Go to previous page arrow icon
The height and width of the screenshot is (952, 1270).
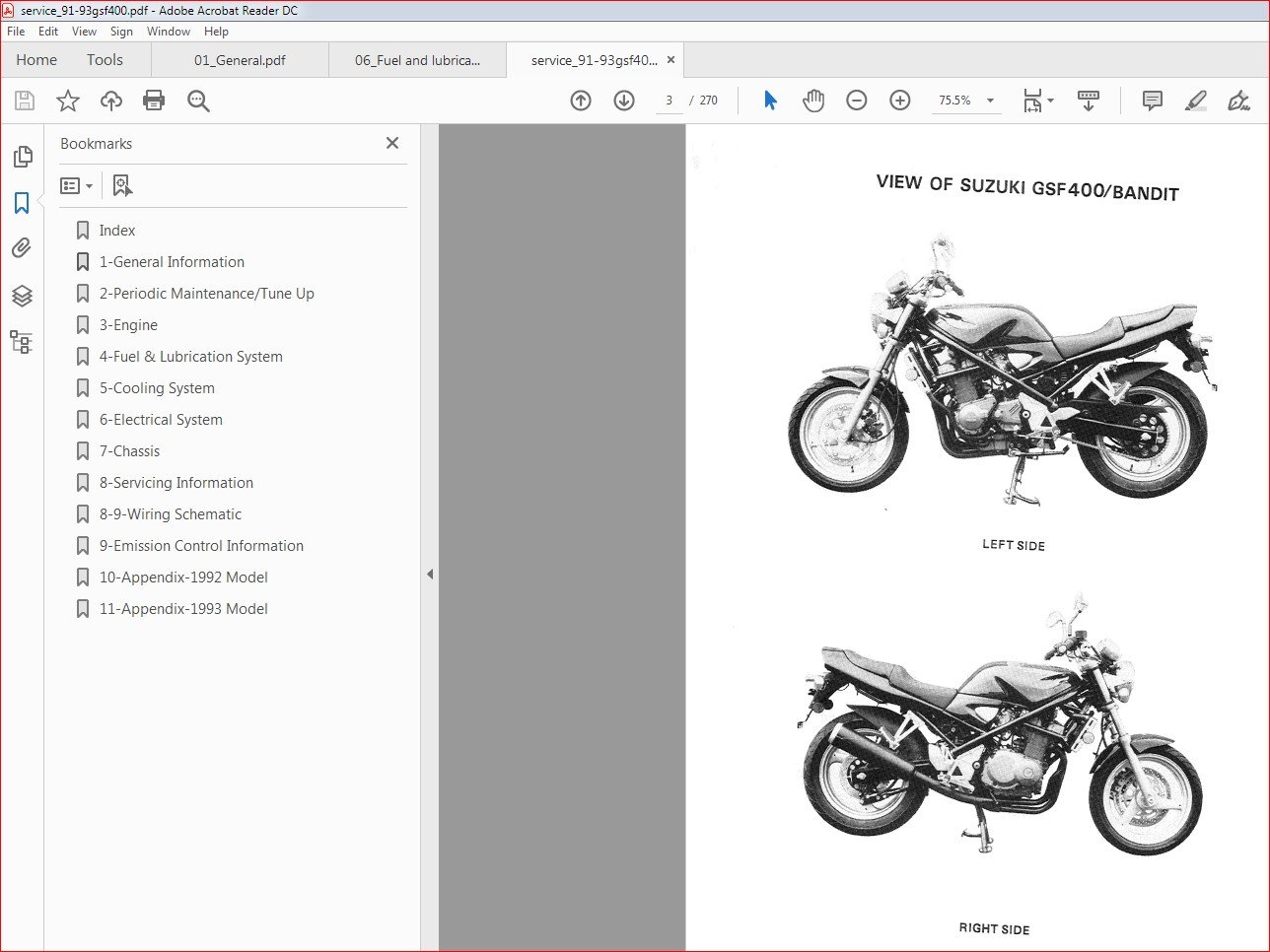pos(581,101)
